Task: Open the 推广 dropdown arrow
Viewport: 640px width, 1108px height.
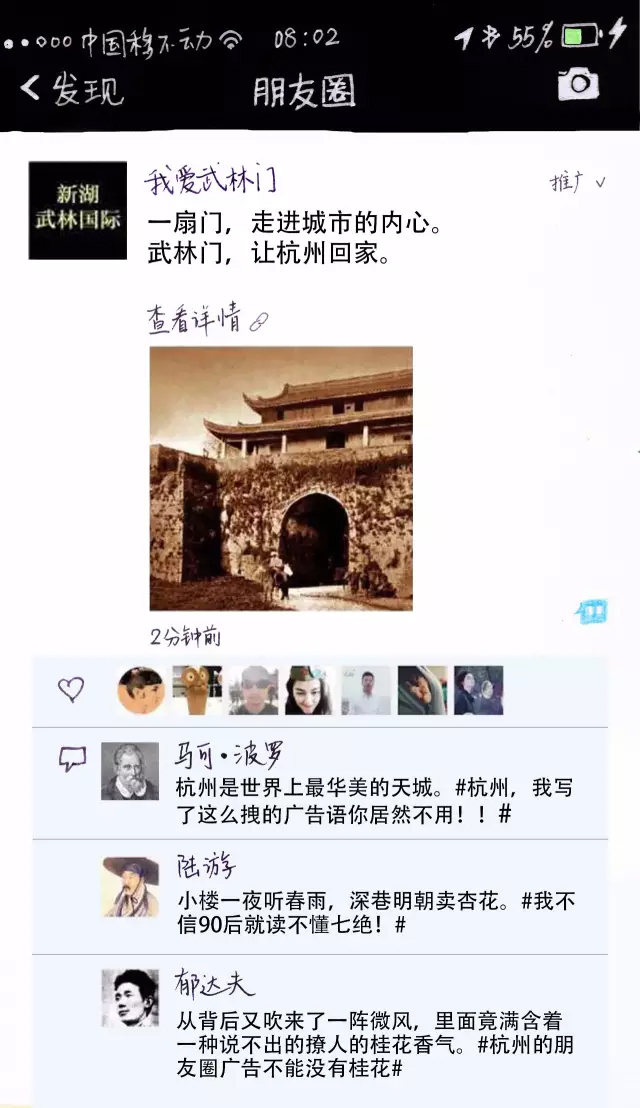Action: [600, 182]
